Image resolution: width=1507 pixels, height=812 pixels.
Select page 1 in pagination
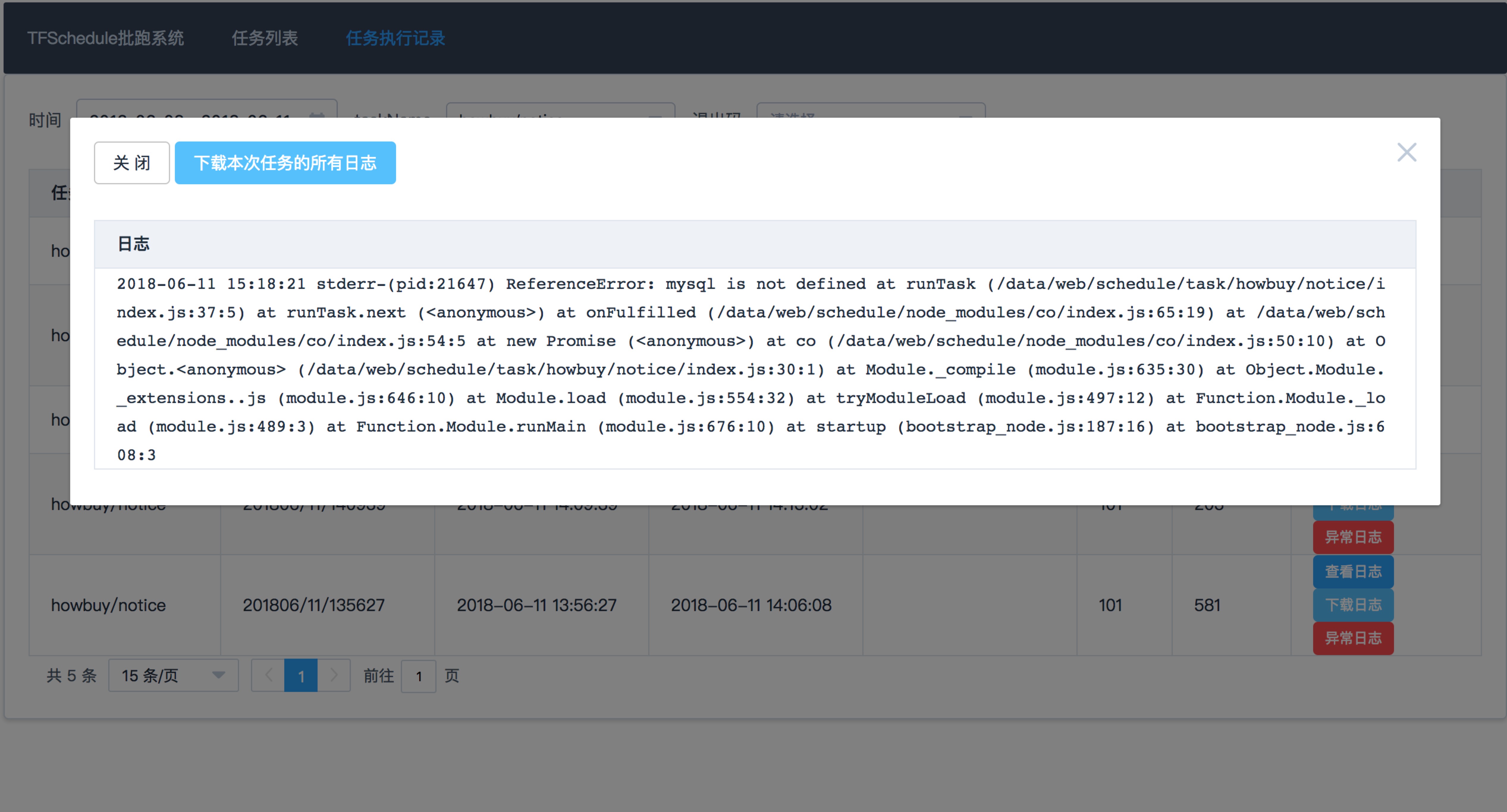(x=301, y=676)
